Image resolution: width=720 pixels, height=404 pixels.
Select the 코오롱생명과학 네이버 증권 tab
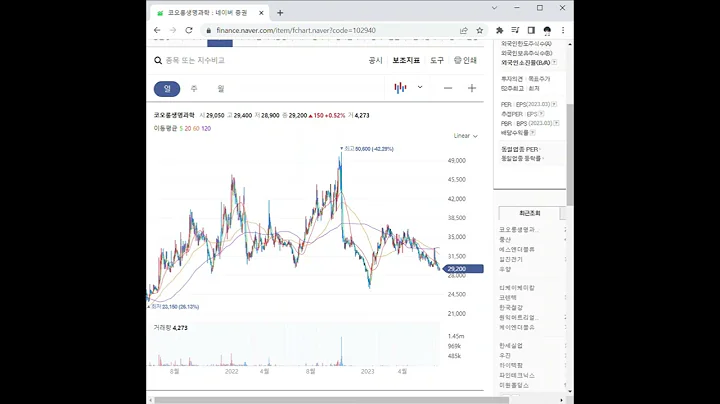point(208,13)
